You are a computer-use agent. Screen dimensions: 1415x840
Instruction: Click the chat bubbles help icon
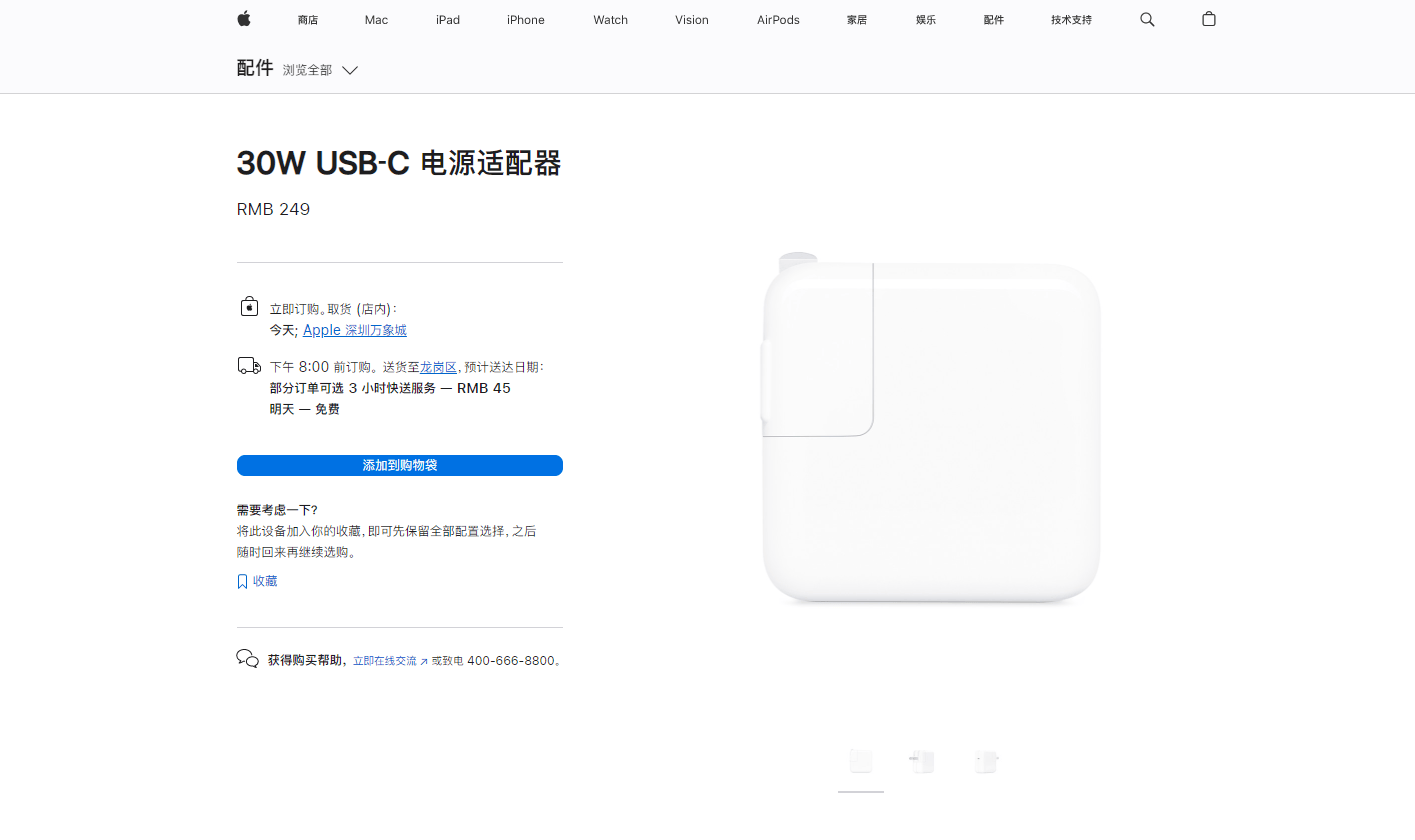point(248,658)
